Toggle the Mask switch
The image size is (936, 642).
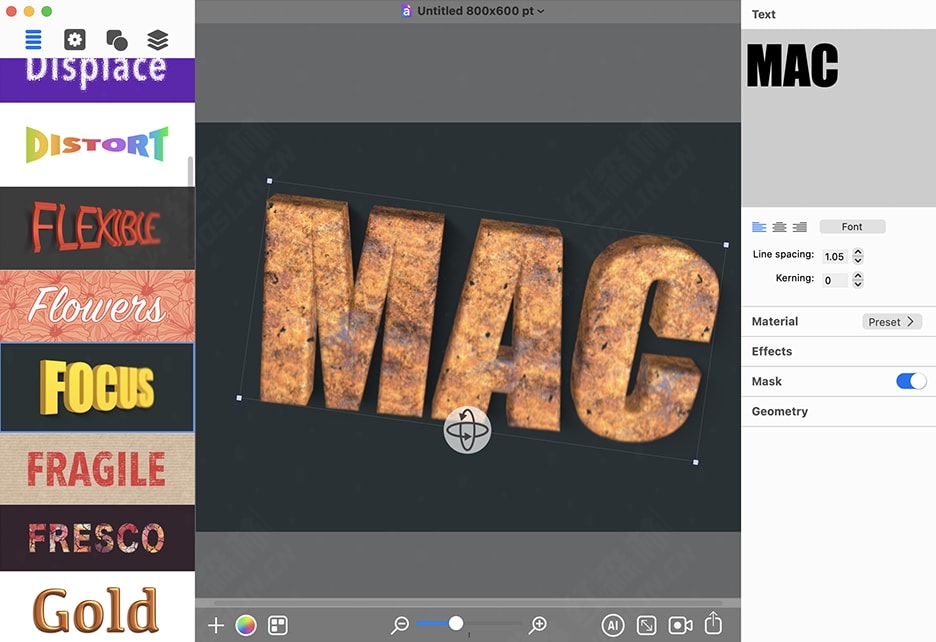click(911, 381)
